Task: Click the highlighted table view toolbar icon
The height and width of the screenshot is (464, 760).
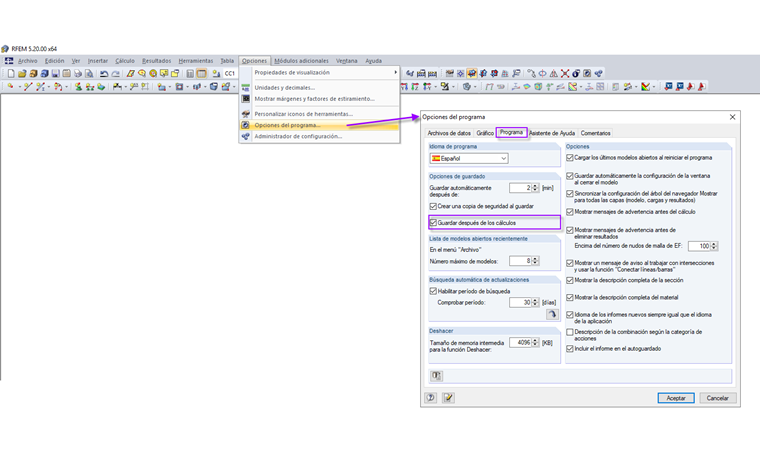Action: click(x=201, y=74)
